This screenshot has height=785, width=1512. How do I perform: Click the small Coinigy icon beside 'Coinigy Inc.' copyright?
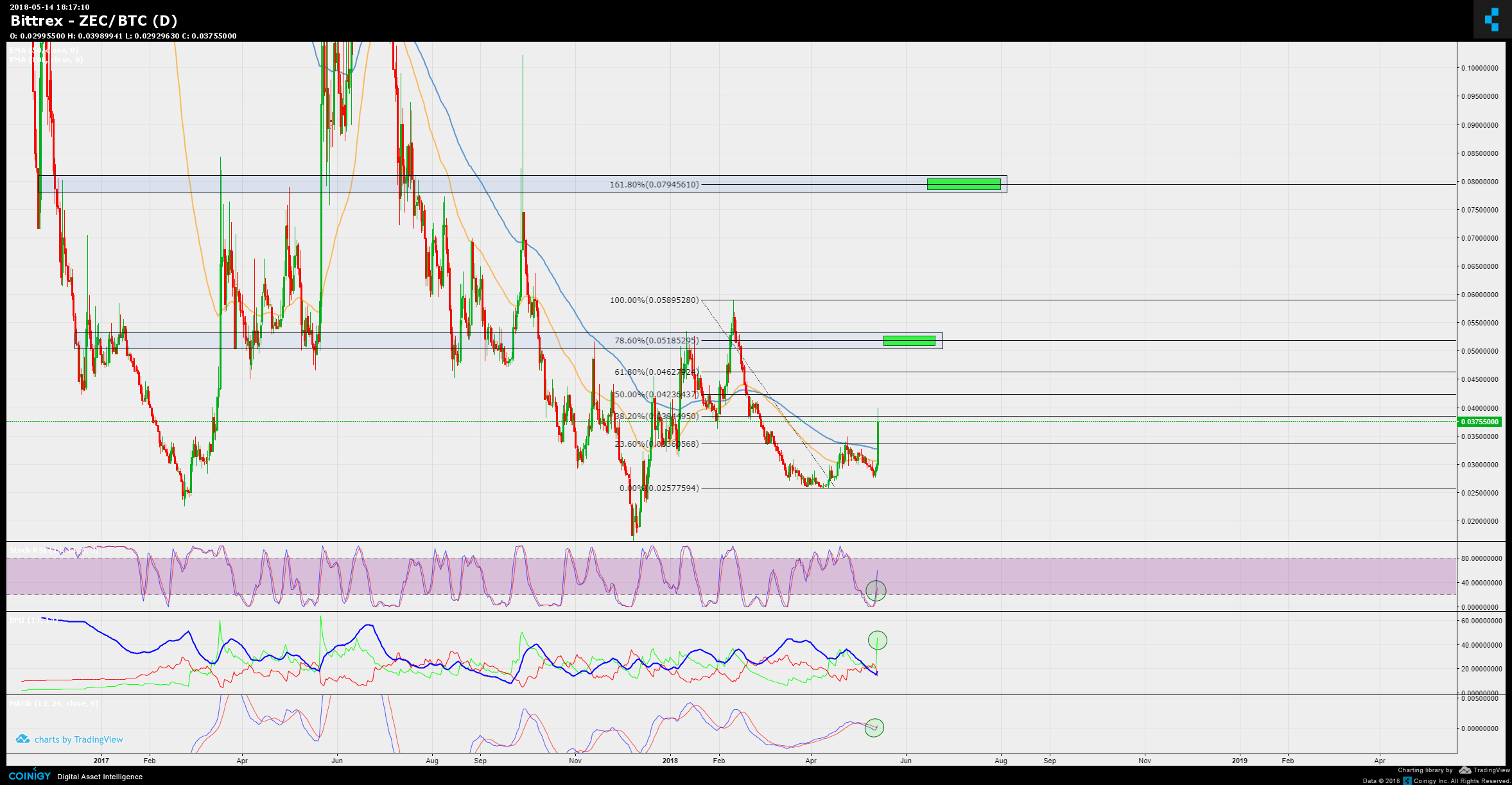click(1407, 781)
